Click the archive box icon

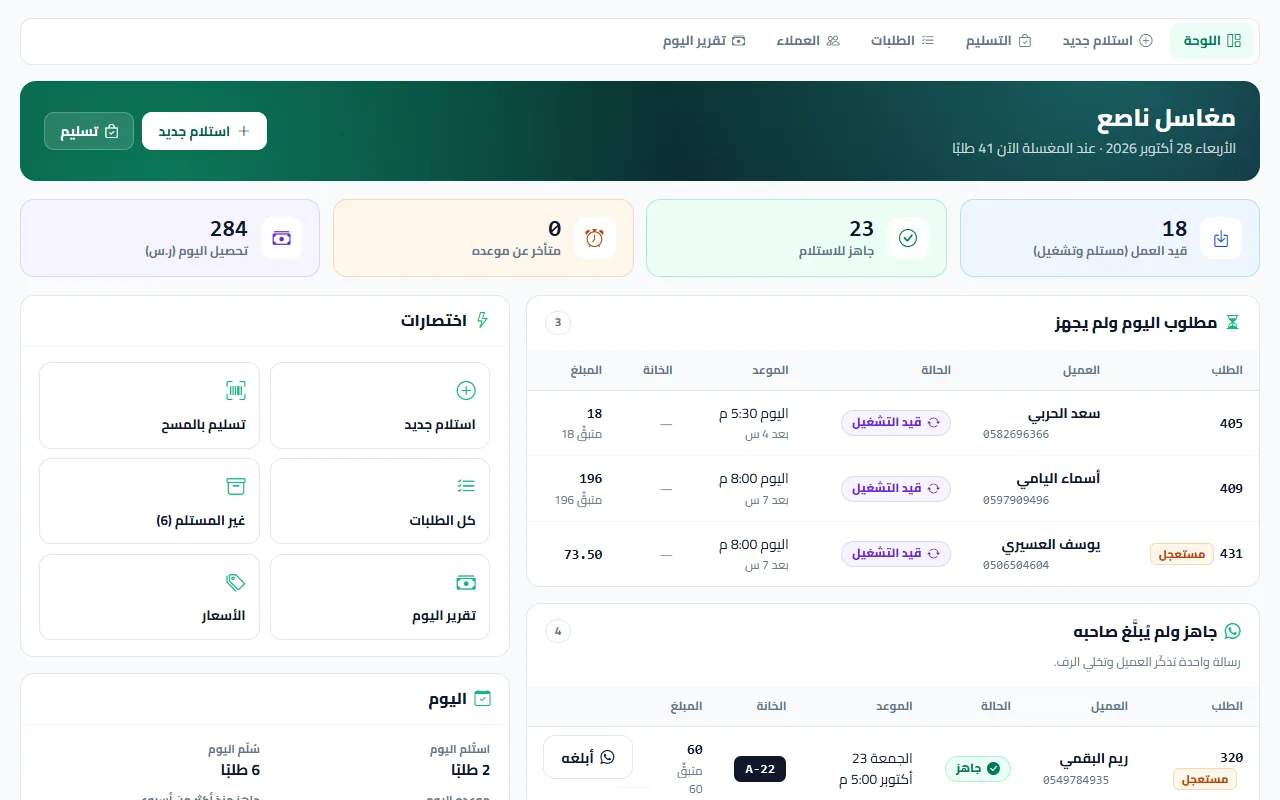(235, 486)
